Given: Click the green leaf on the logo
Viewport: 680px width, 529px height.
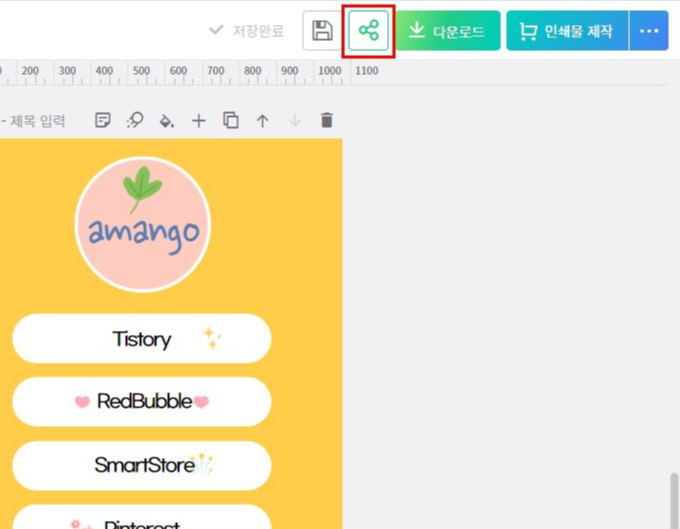Looking at the screenshot, I should tap(141, 188).
